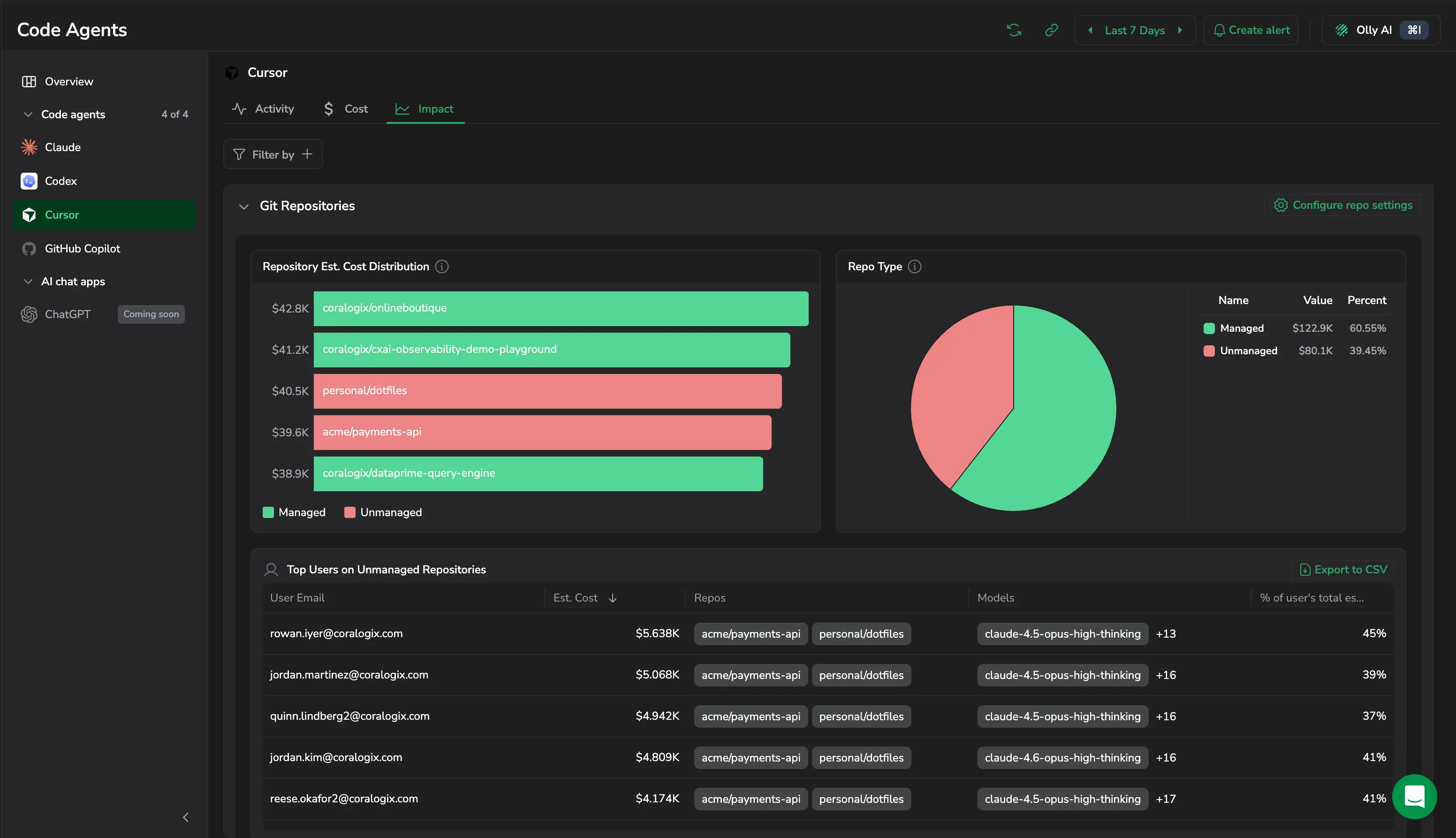Open Codex in the sidebar
The width and height of the screenshot is (1456, 838).
pyautogui.click(x=105, y=181)
